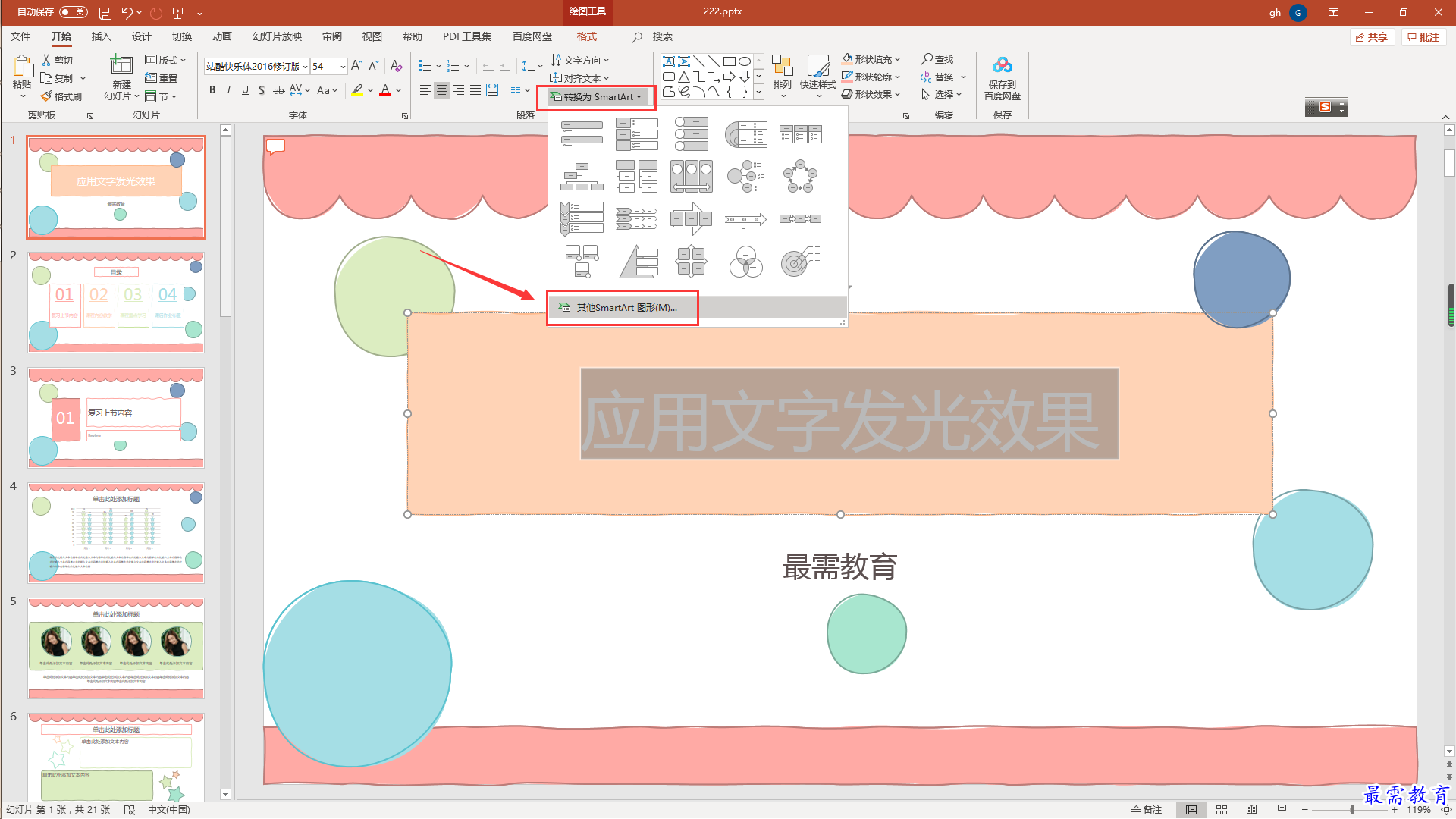Toggle Bold formatting
1456x819 pixels.
pos(212,90)
